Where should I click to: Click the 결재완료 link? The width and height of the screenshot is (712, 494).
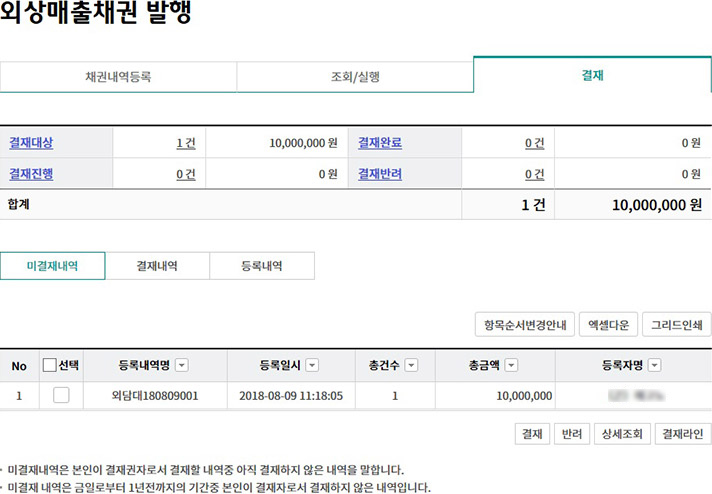(380, 143)
